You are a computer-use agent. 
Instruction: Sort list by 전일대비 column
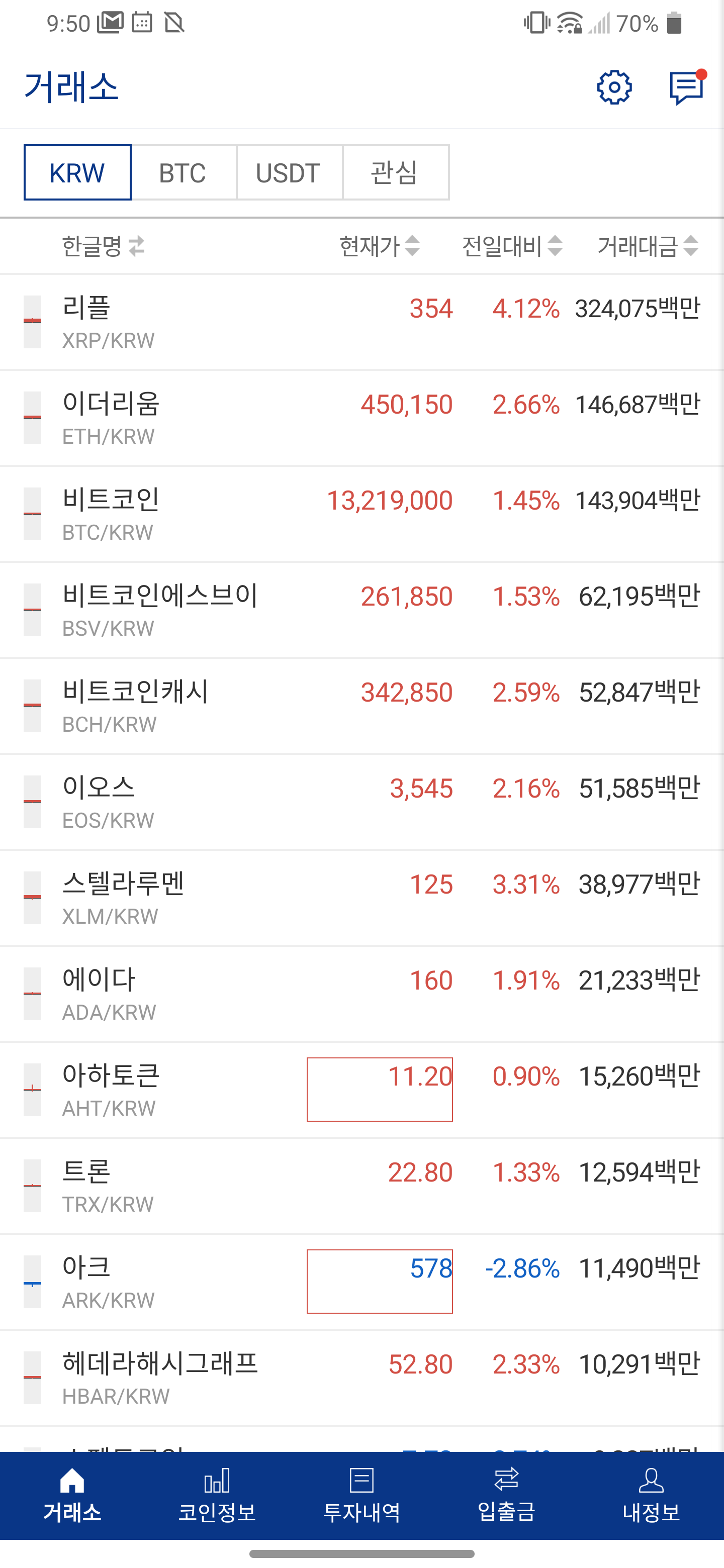(x=511, y=246)
